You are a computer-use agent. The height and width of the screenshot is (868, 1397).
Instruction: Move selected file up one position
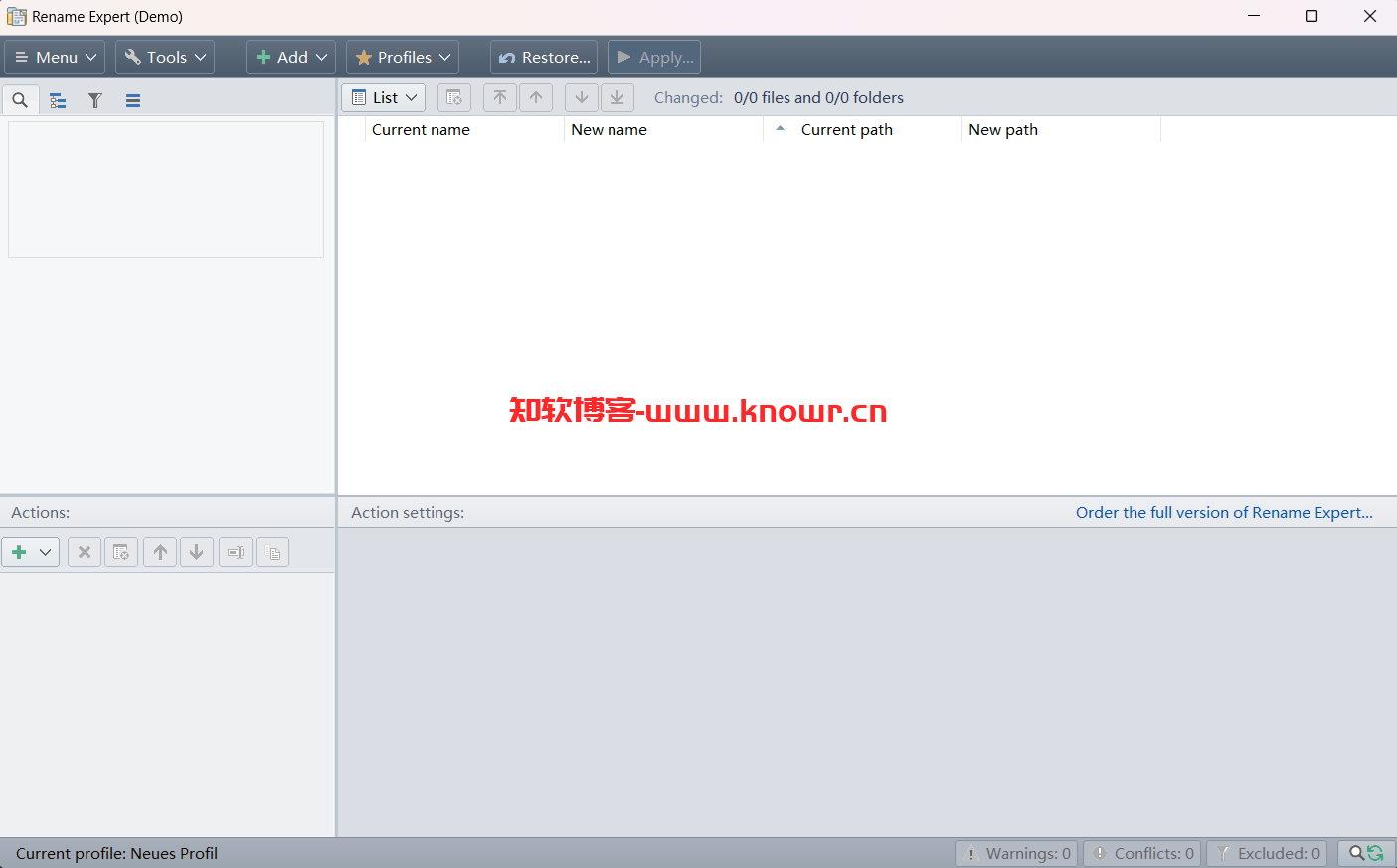[536, 97]
